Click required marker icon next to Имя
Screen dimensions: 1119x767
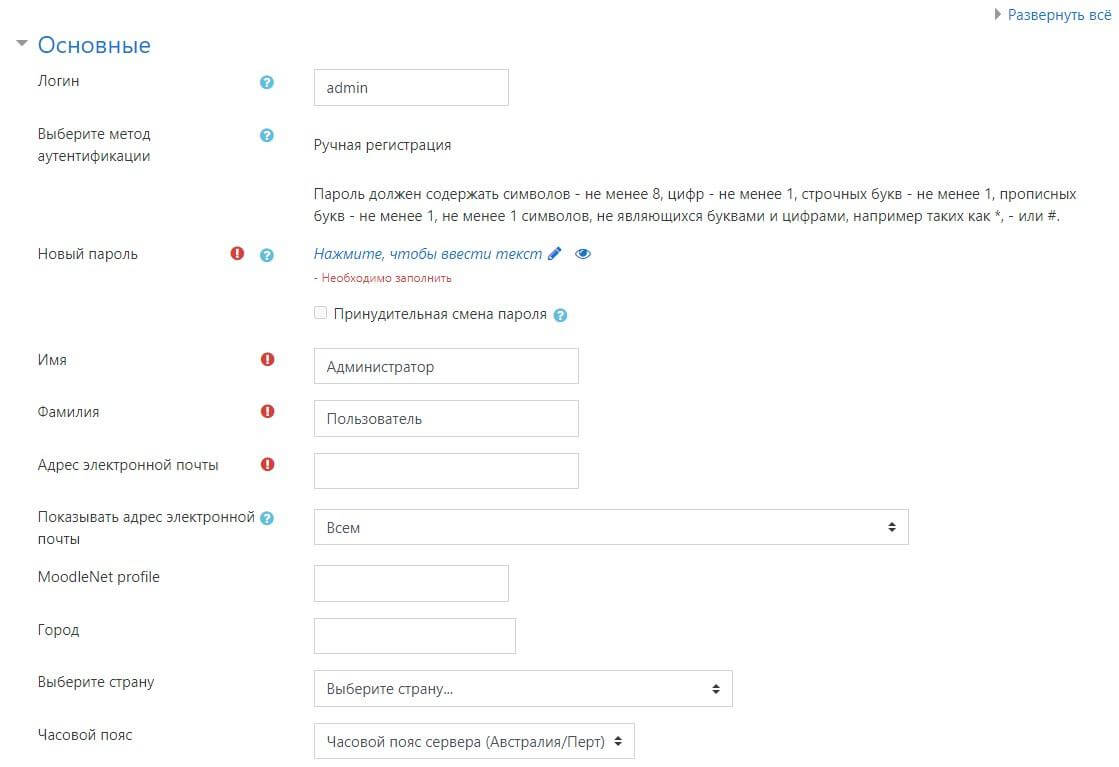[268, 359]
